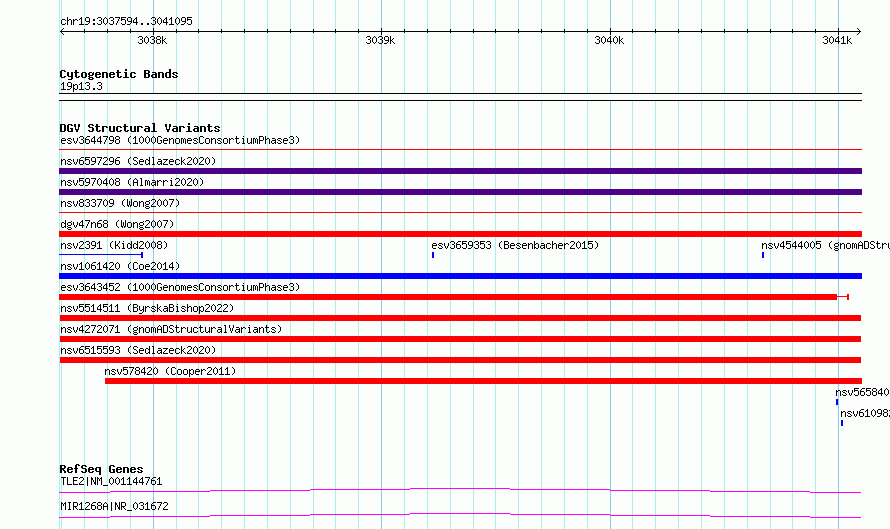Select the nsv5970408 Almarri2020 purple bar

click(x=460, y=192)
